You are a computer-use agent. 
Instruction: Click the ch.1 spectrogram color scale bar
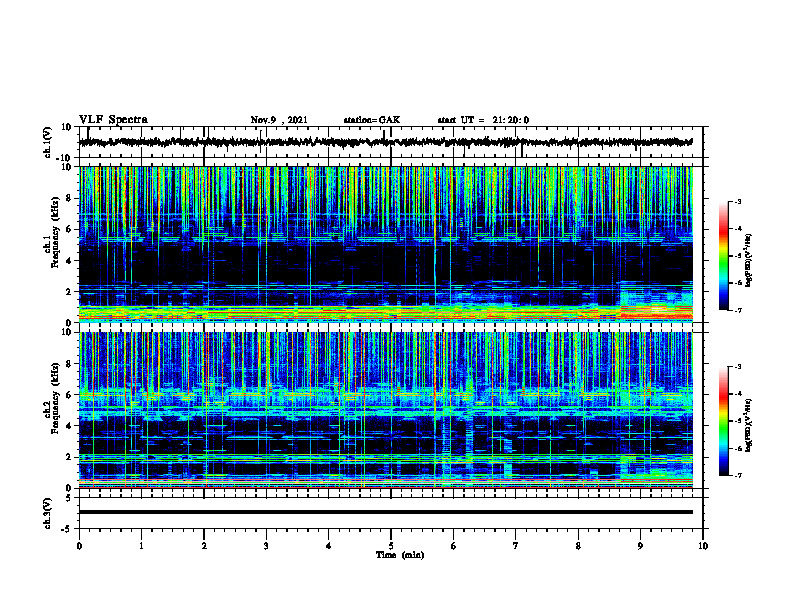point(724,256)
